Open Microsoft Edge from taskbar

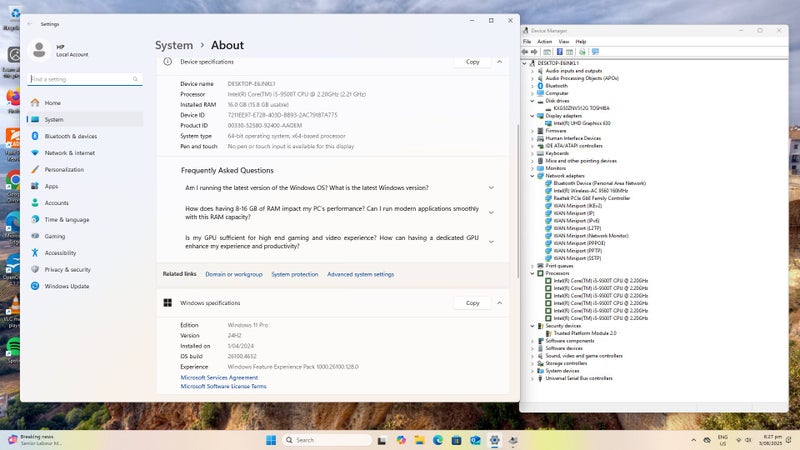[438, 440]
